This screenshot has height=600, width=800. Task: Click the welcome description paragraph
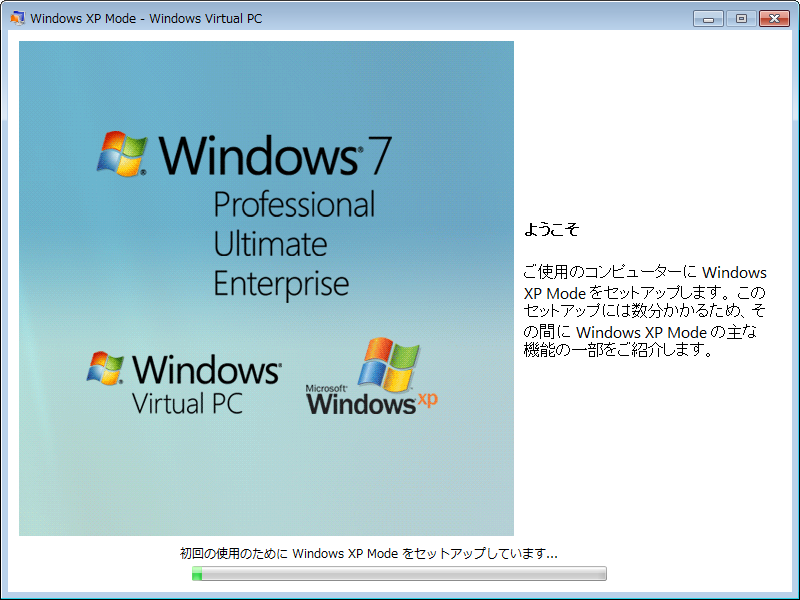645,311
